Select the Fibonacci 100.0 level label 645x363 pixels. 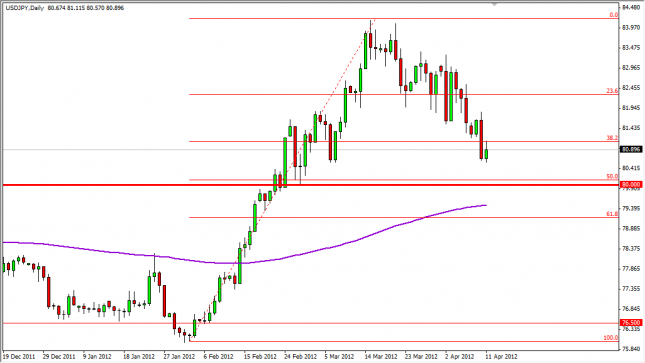pyautogui.click(x=610, y=337)
